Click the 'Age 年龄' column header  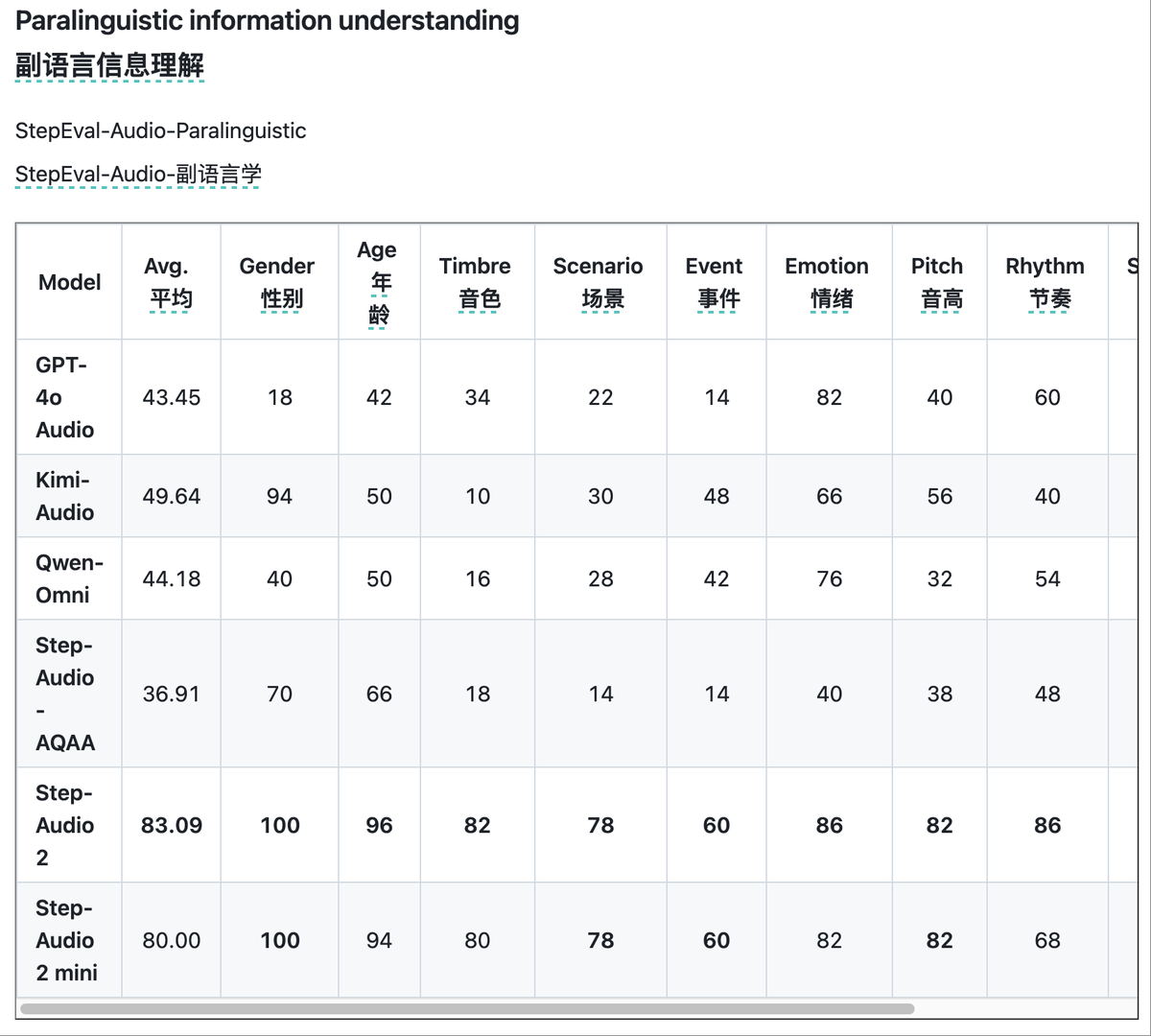(x=379, y=282)
